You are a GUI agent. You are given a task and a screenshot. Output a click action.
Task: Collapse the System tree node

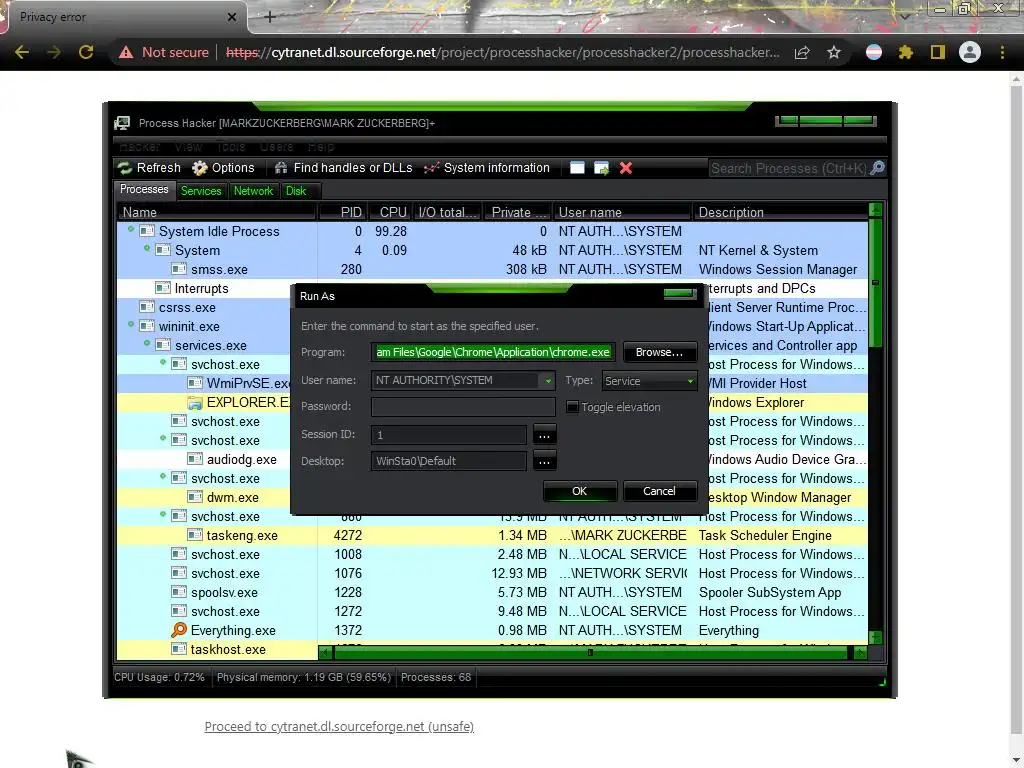(147, 248)
